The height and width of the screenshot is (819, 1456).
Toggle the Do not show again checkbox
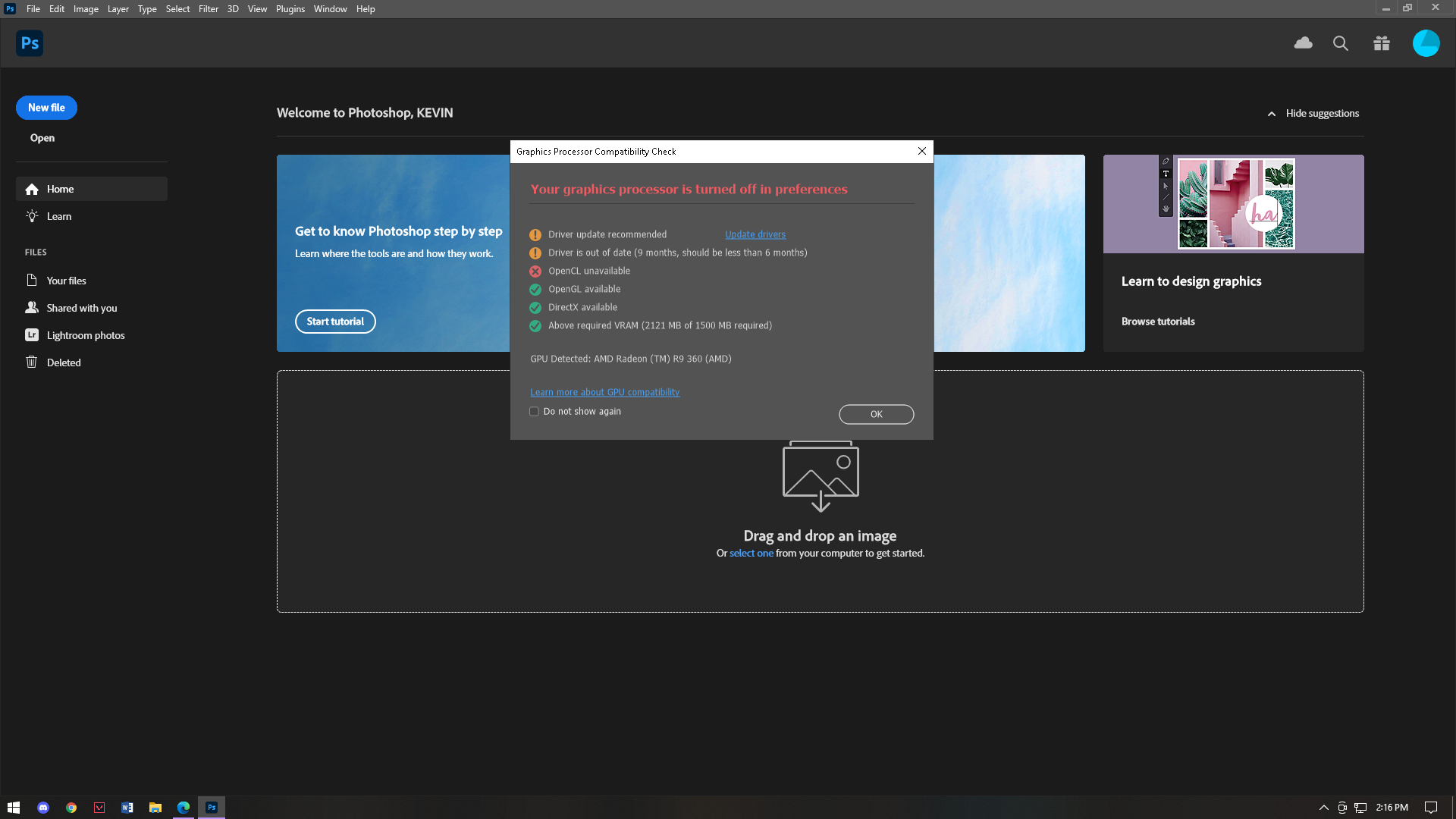coord(534,411)
